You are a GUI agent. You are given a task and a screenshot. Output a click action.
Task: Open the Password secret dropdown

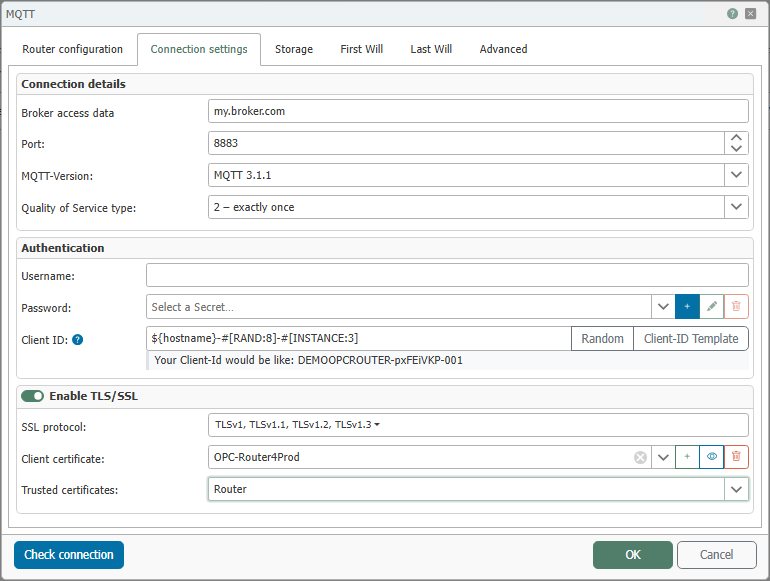663,306
